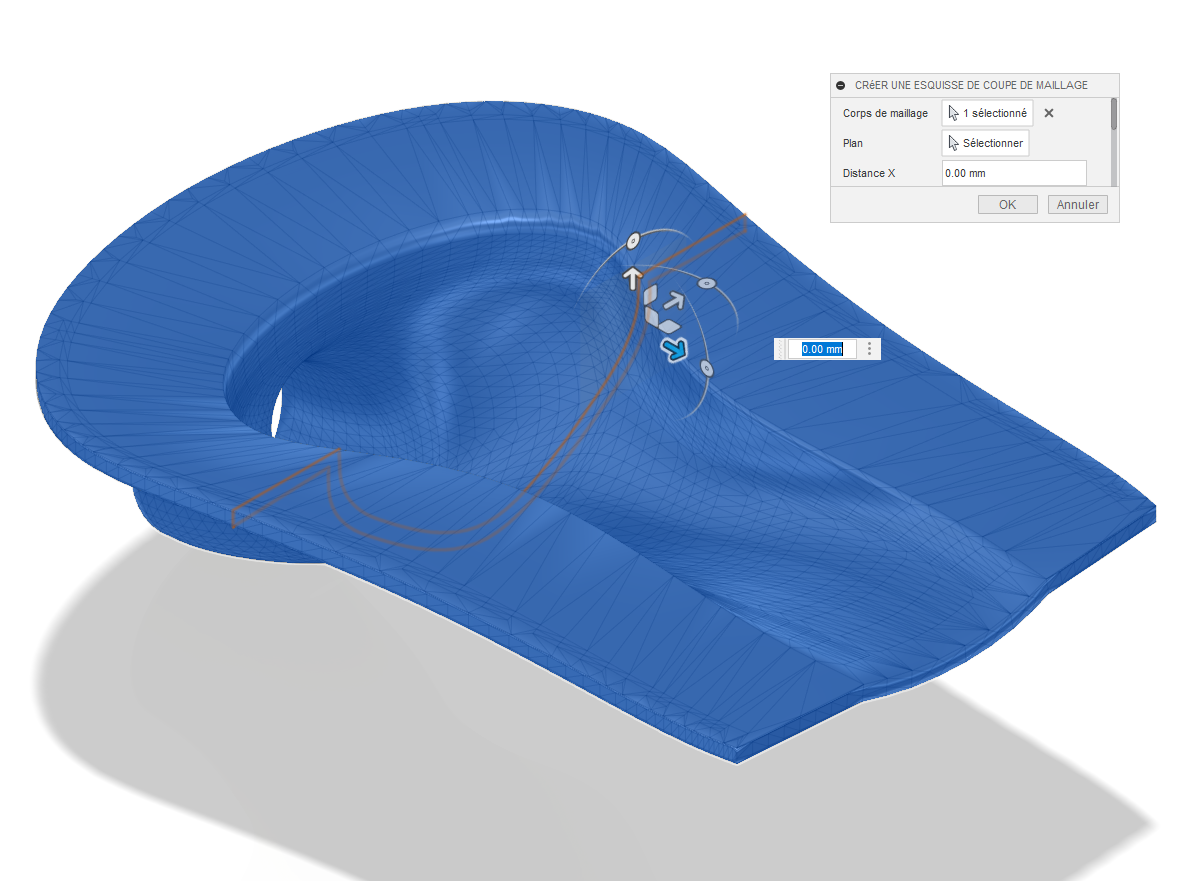
Task: Grab the lowest rotation handle on arc
Action: (x=707, y=369)
